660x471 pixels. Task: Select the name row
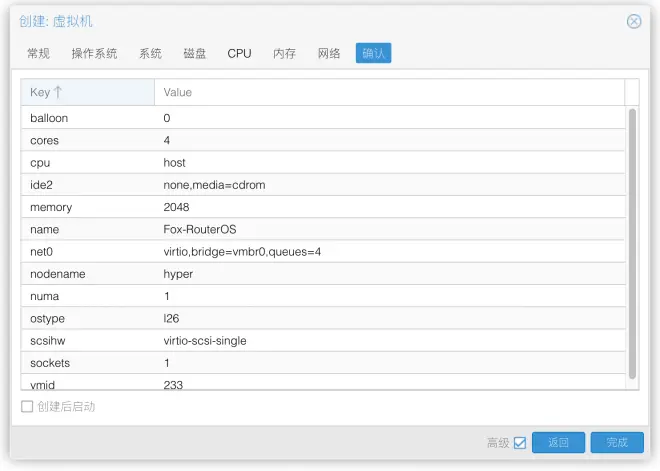coord(323,229)
